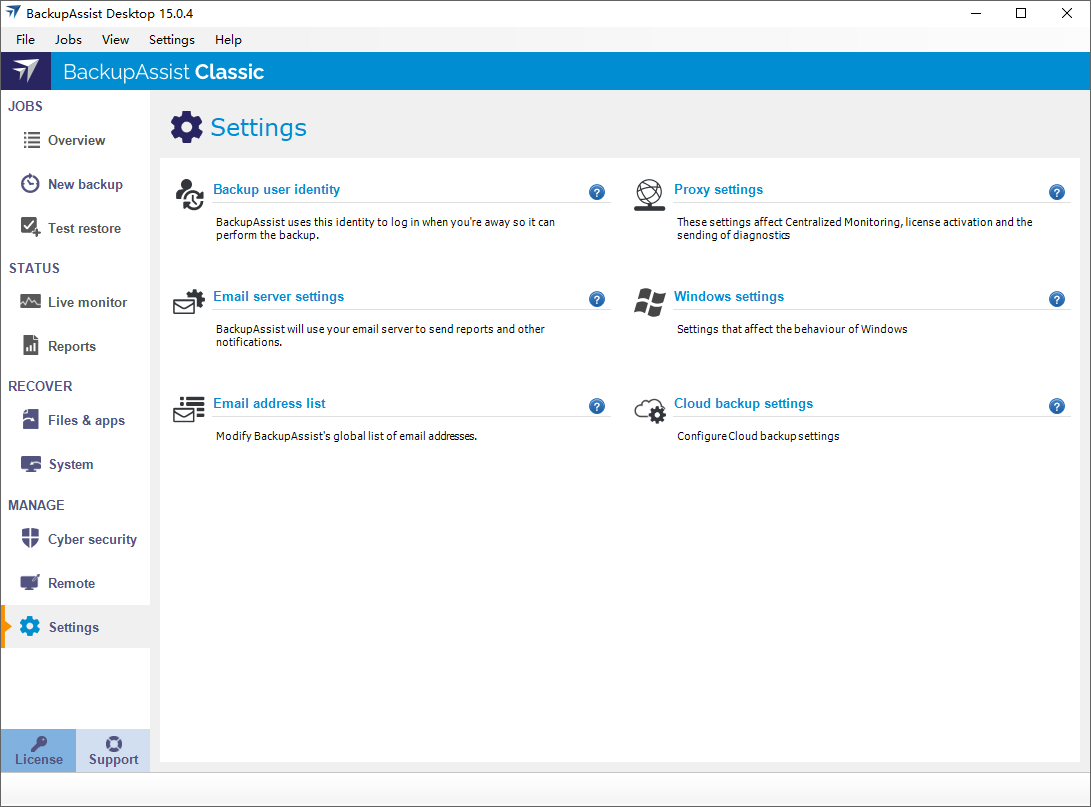
Task: Open help for Cloud backup settings
Action: (x=1057, y=406)
